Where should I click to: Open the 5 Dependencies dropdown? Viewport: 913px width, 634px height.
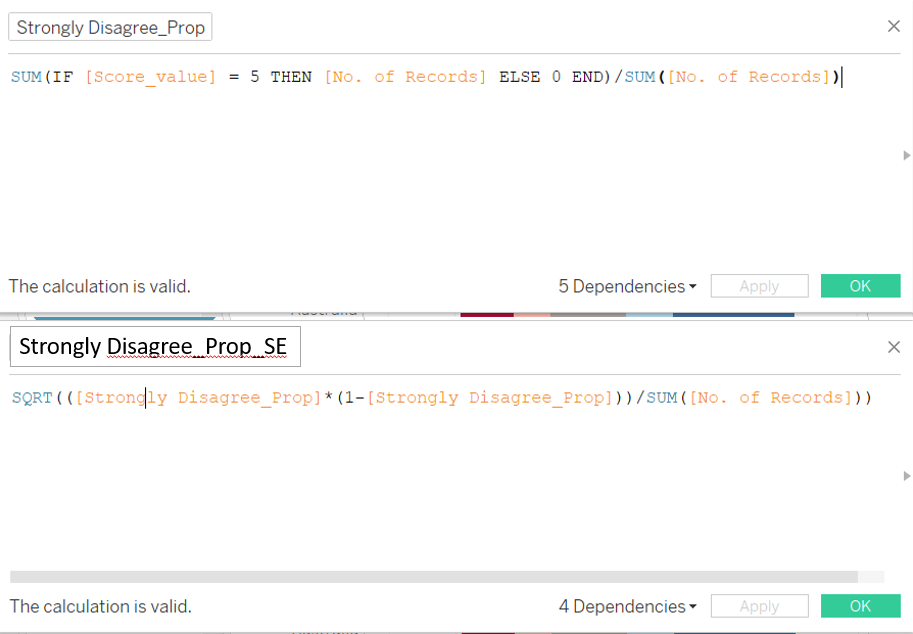627,287
